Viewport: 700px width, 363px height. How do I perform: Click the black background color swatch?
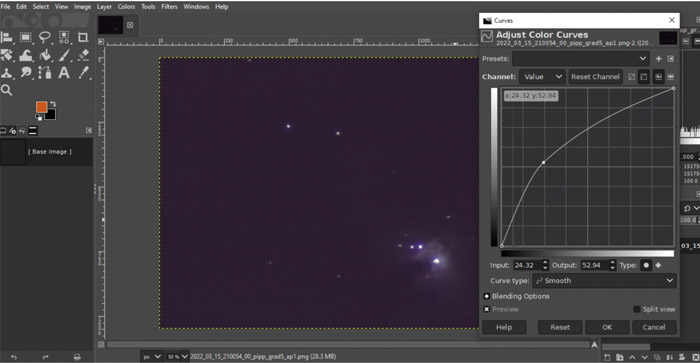pos(51,114)
